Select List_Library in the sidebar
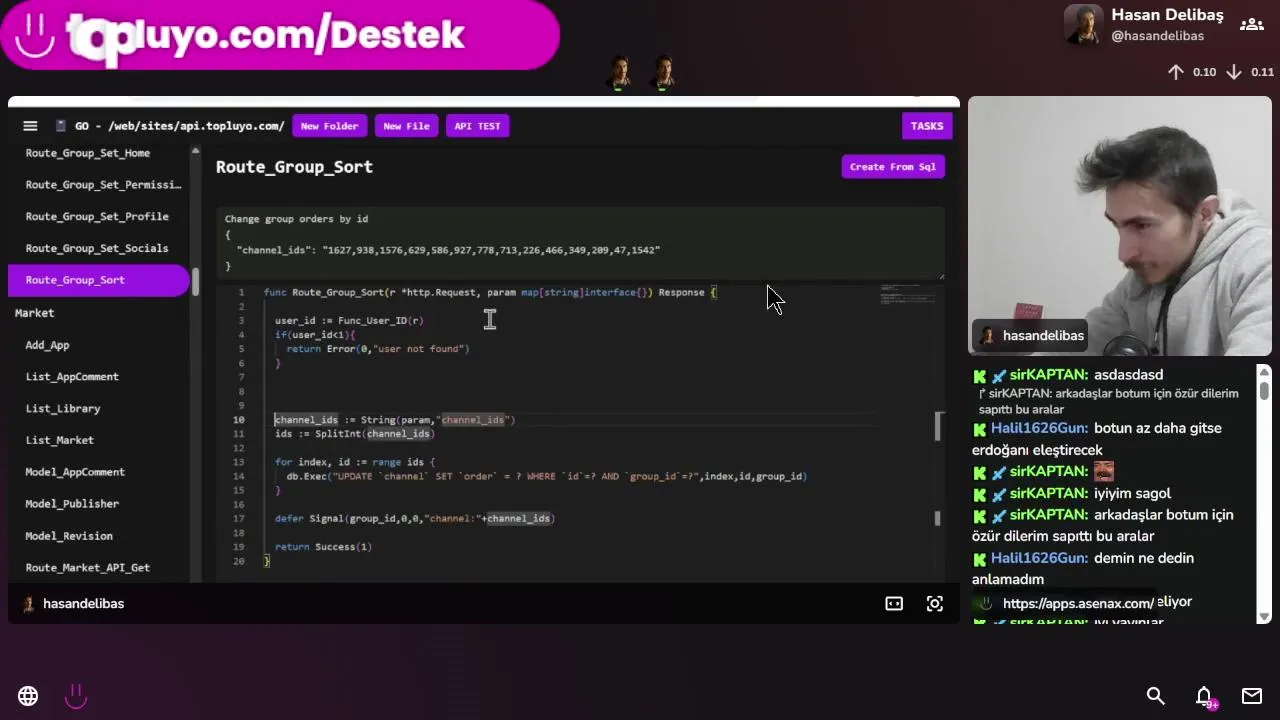 coord(63,409)
